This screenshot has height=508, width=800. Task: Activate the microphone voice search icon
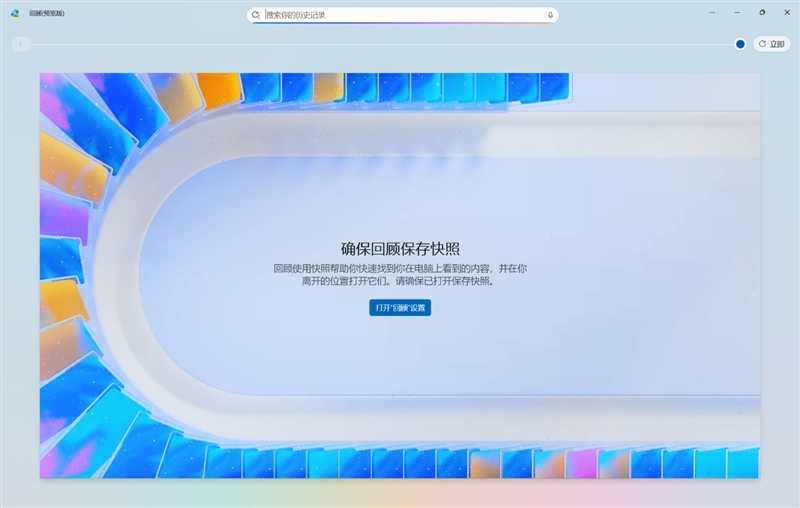(x=550, y=15)
